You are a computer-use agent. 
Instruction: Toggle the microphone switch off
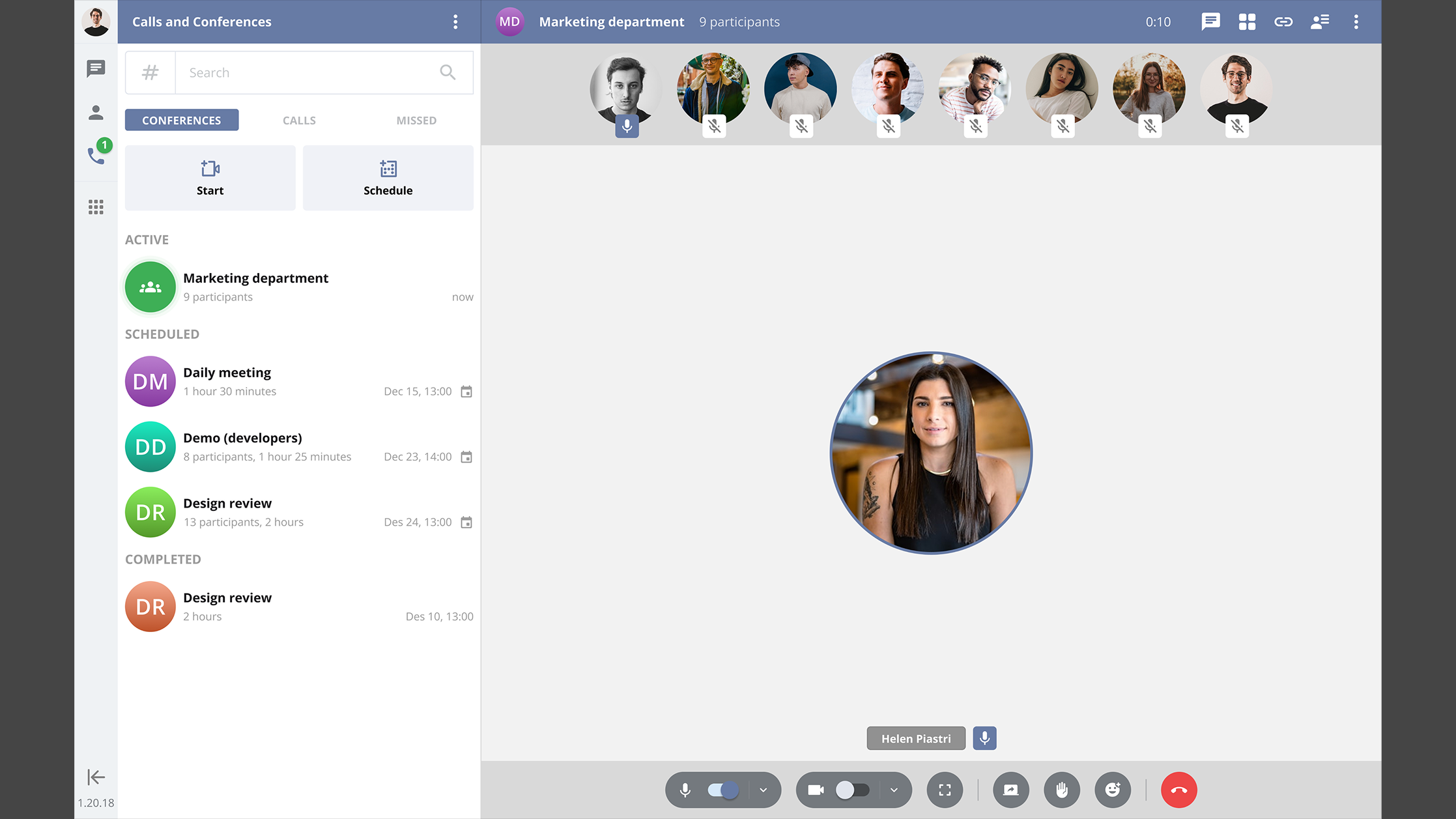[723, 790]
